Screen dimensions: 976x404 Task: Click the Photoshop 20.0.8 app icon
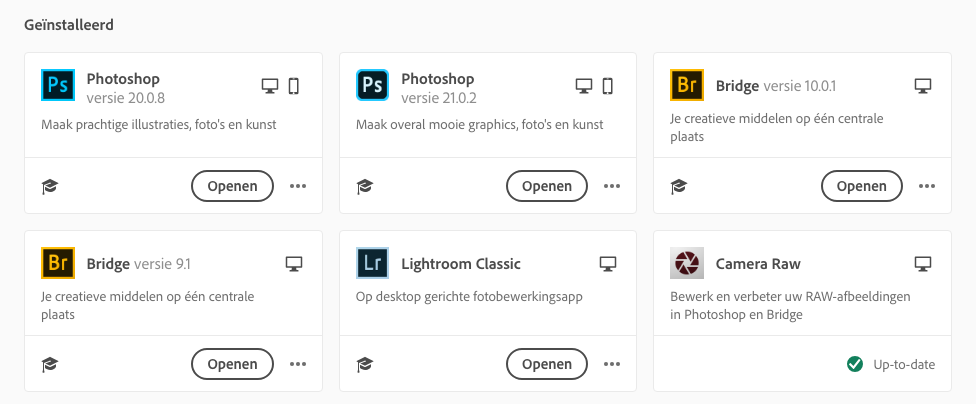tap(58, 87)
